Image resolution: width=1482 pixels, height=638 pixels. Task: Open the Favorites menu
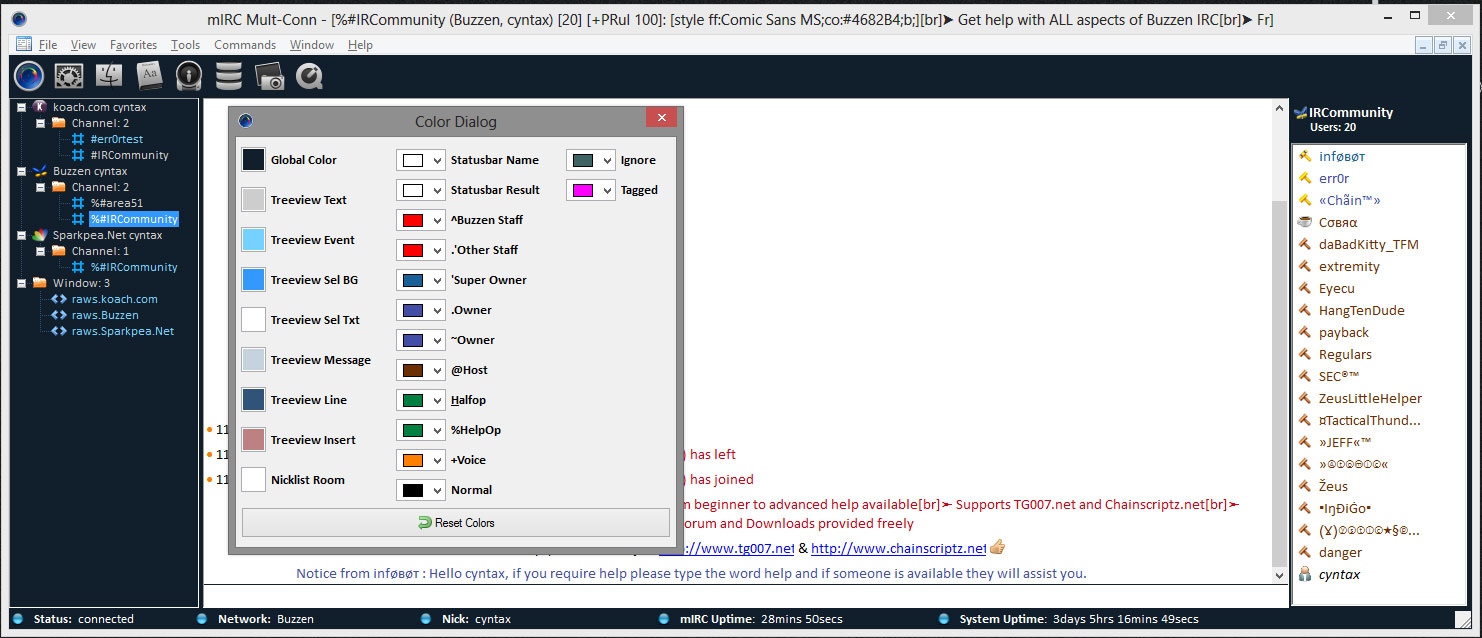pos(134,45)
